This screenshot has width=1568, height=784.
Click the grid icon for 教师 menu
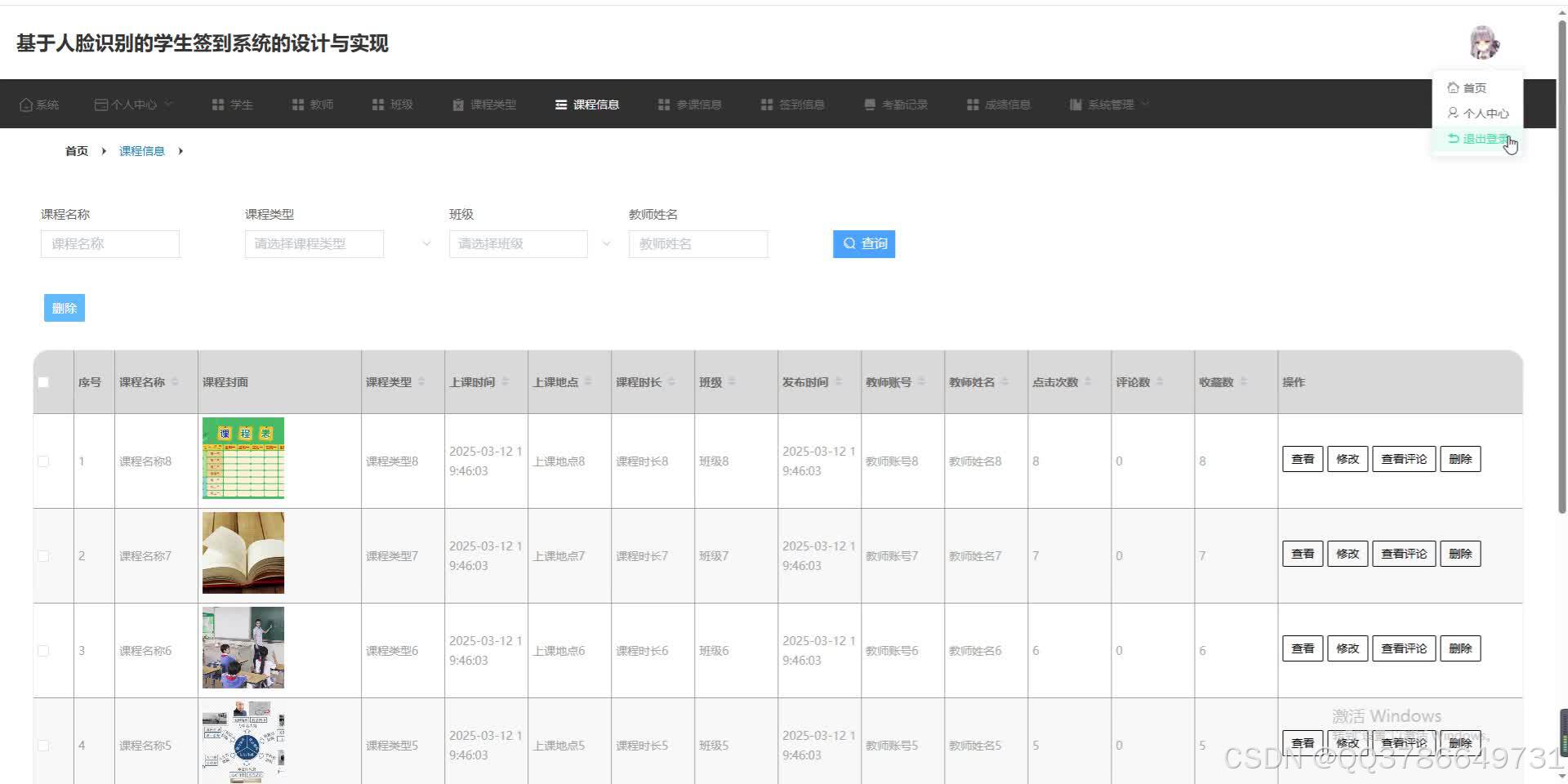298,105
